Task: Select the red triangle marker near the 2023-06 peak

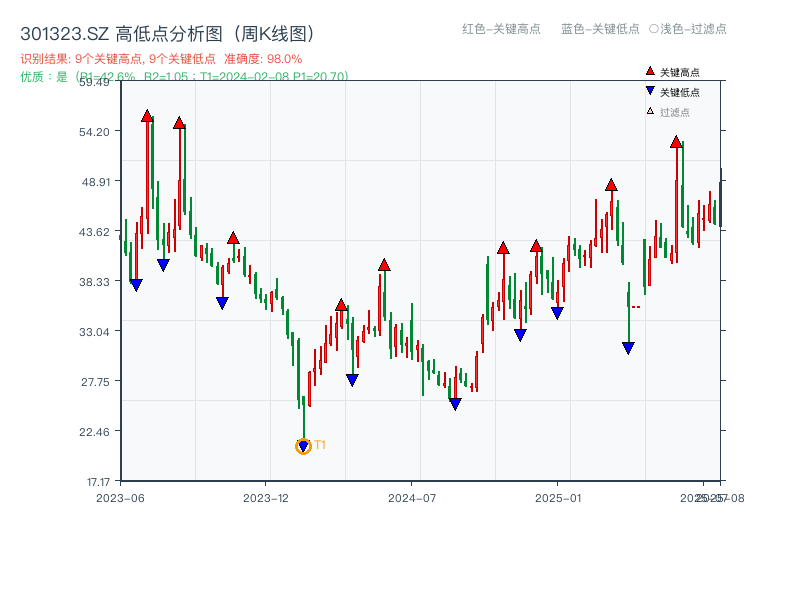Action: click(147, 115)
